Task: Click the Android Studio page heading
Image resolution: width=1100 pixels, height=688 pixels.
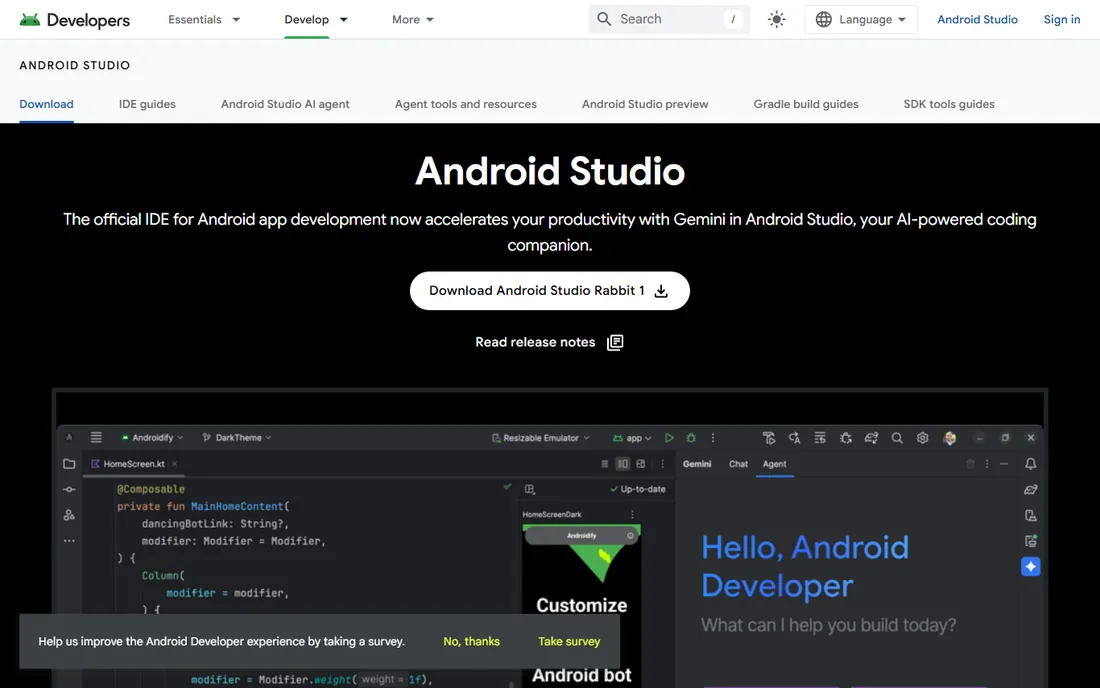Action: [x=550, y=170]
